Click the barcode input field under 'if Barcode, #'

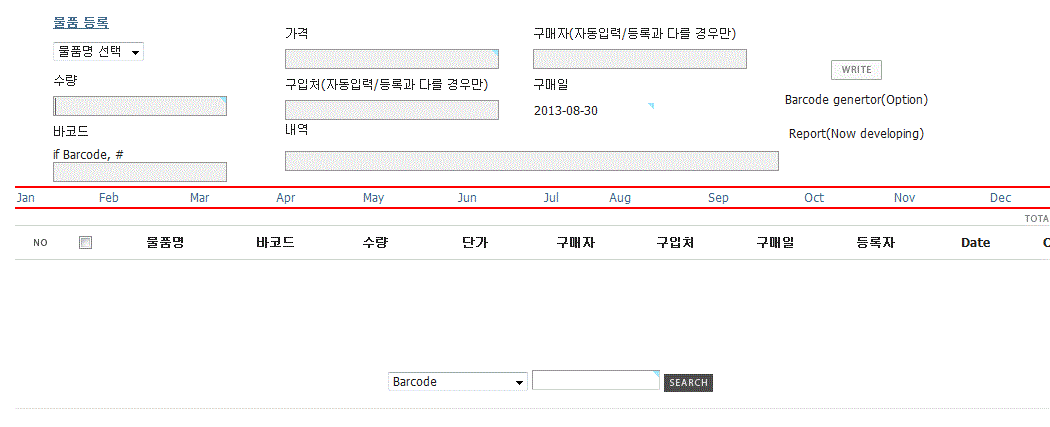click(140, 172)
